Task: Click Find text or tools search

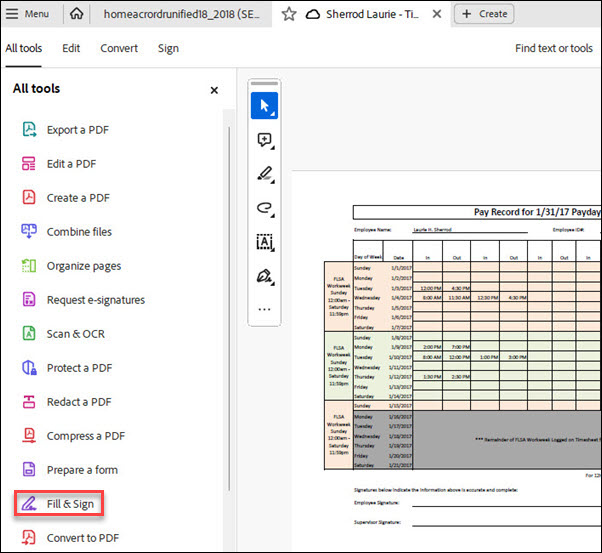Action: [x=553, y=48]
